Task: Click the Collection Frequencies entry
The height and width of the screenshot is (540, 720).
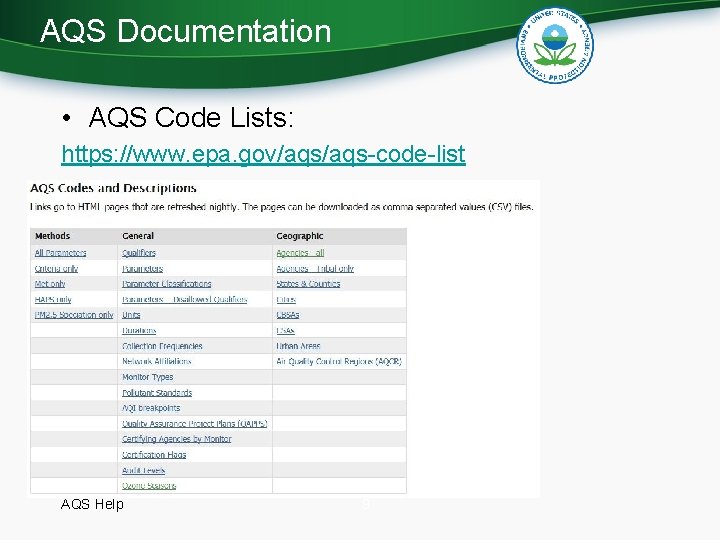Action: pos(162,346)
